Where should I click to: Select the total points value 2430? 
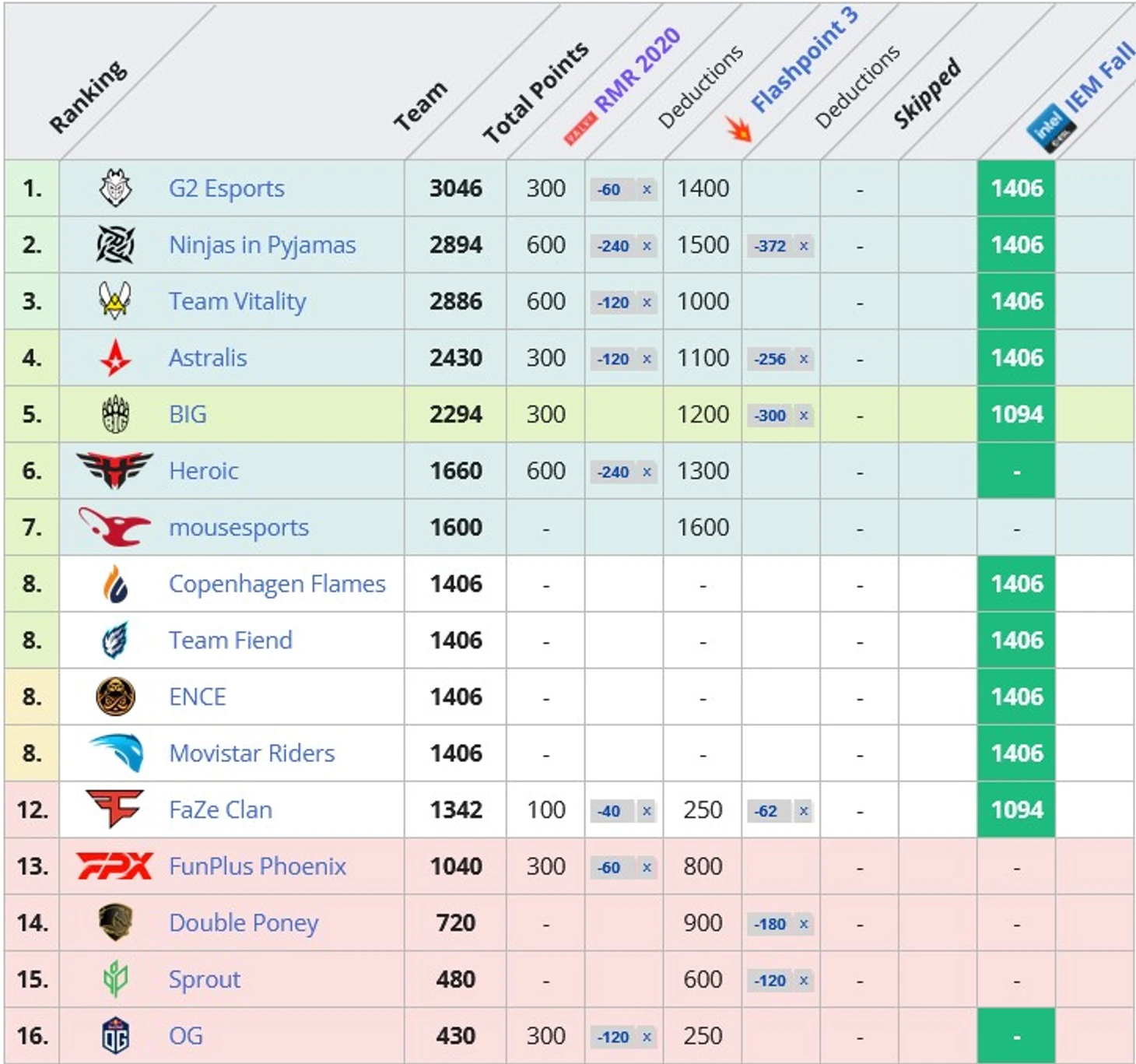click(x=456, y=358)
